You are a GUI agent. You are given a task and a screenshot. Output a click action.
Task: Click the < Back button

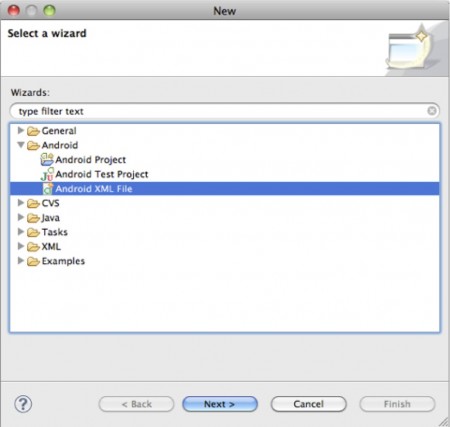(x=136, y=404)
